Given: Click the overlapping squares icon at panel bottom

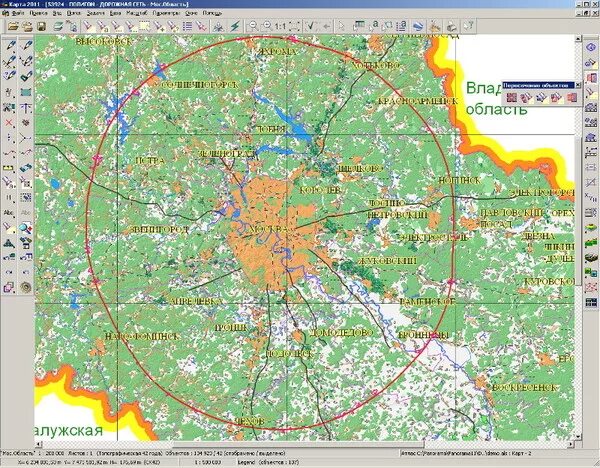Looking at the screenshot, I should pyautogui.click(x=9, y=287).
